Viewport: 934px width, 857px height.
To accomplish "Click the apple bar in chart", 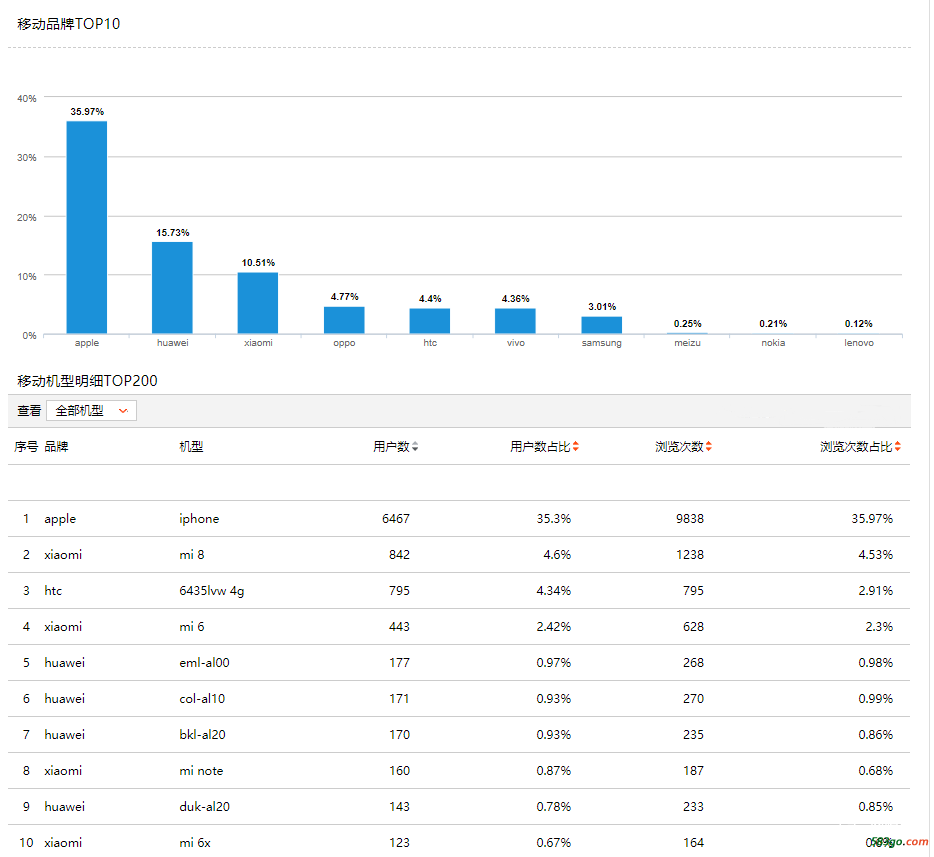I will [x=86, y=227].
